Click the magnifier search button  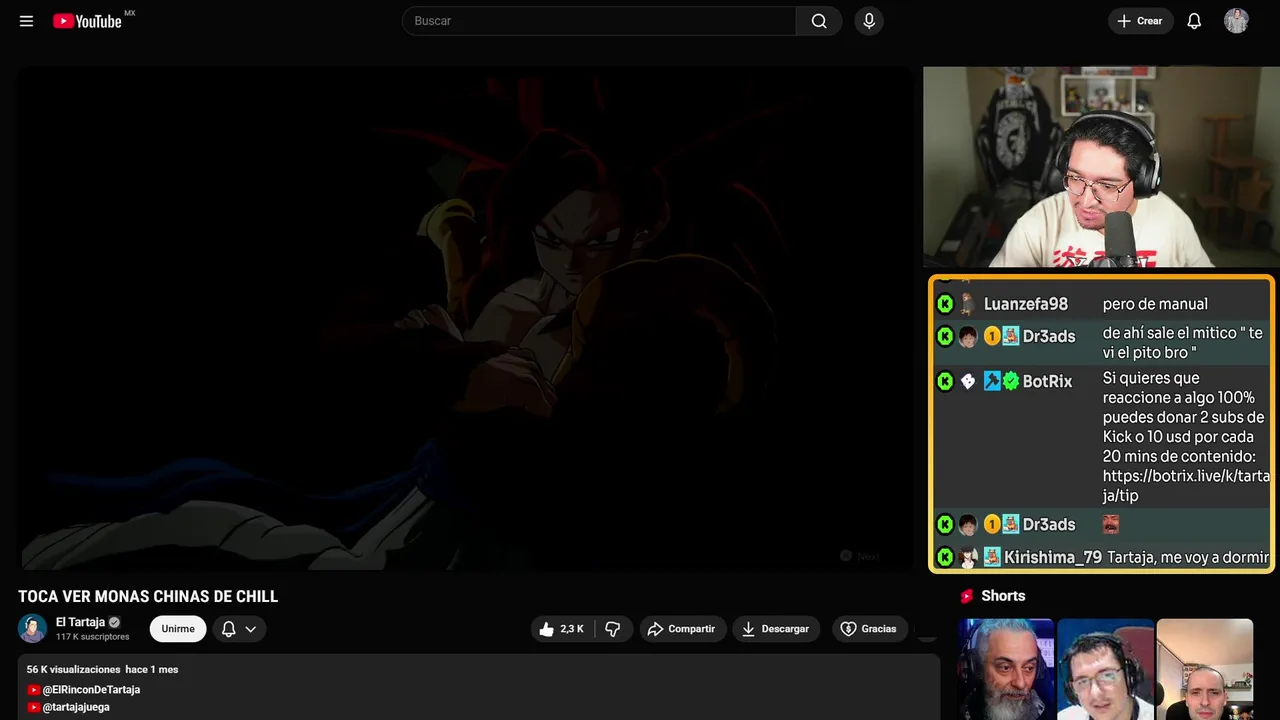[819, 21]
